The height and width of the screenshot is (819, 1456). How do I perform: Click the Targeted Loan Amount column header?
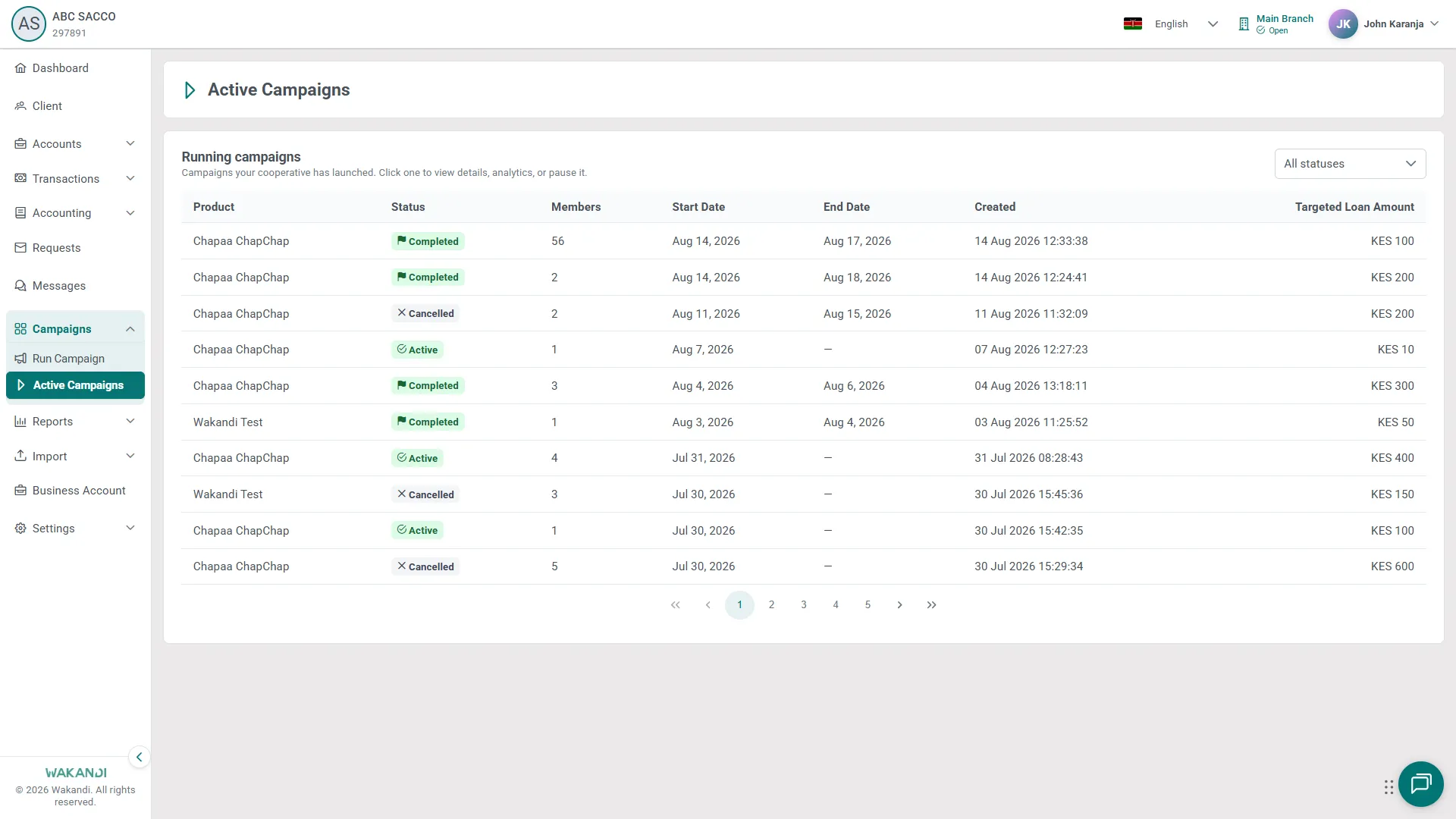click(1354, 207)
